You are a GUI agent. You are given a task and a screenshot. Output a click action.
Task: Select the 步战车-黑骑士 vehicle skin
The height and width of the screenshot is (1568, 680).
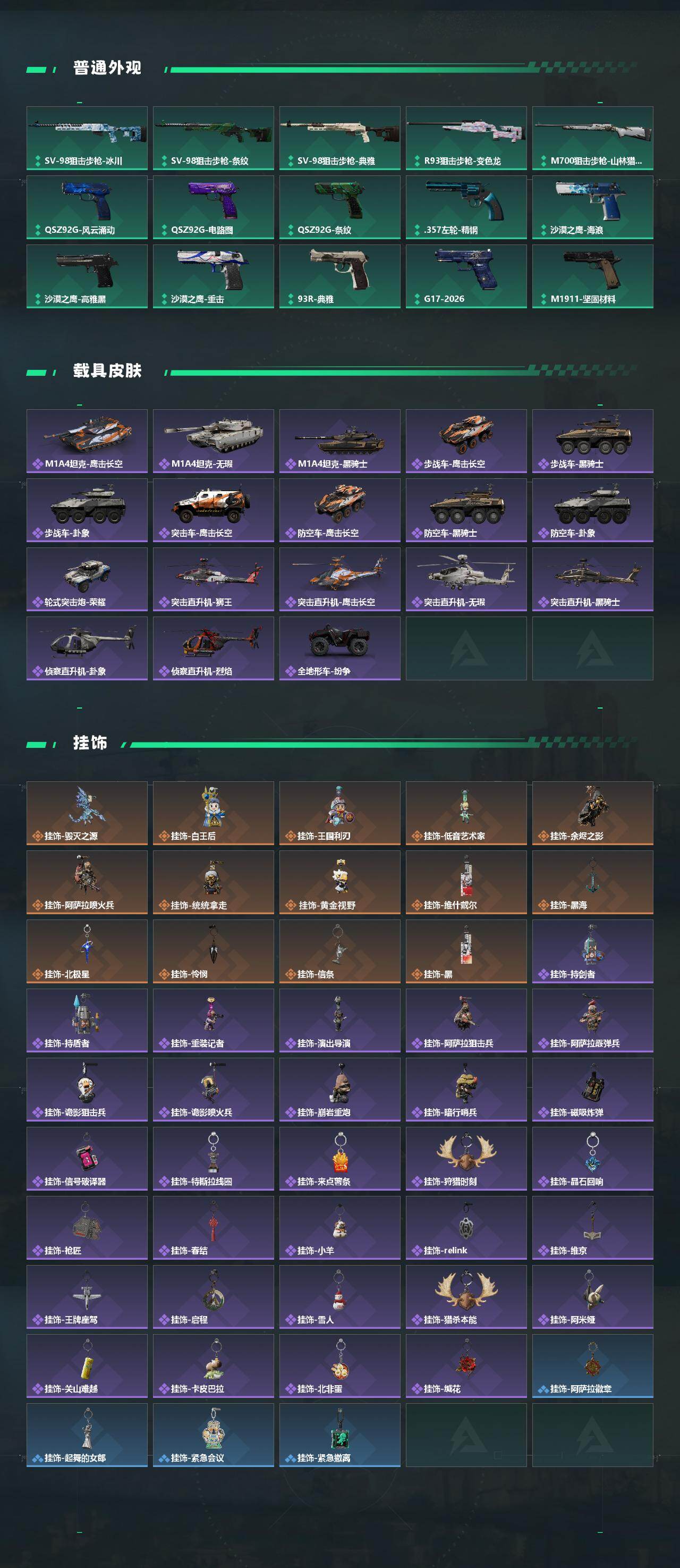[x=592, y=441]
